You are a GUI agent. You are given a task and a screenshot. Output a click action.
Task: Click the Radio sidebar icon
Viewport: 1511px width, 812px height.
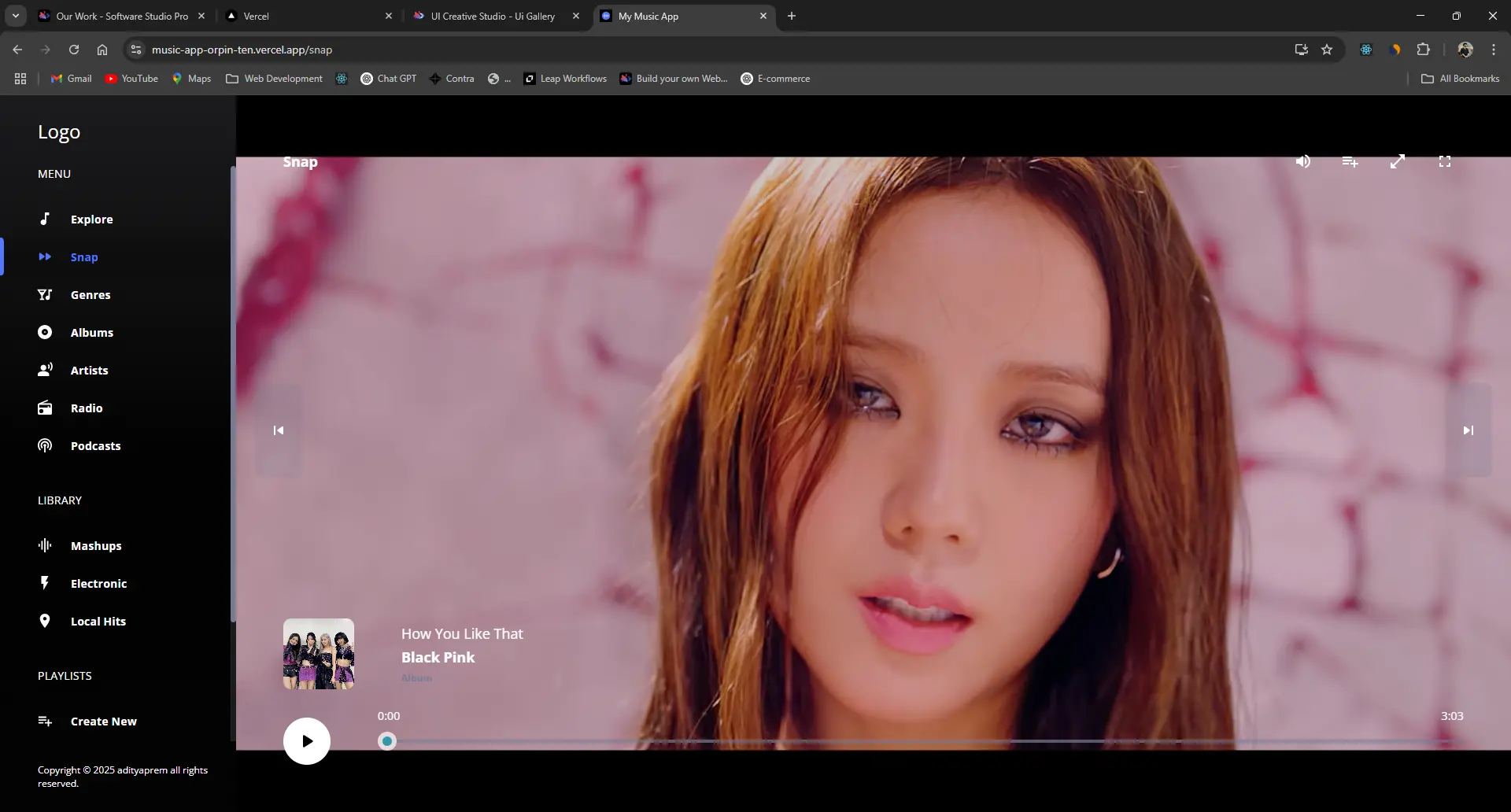[45, 408]
